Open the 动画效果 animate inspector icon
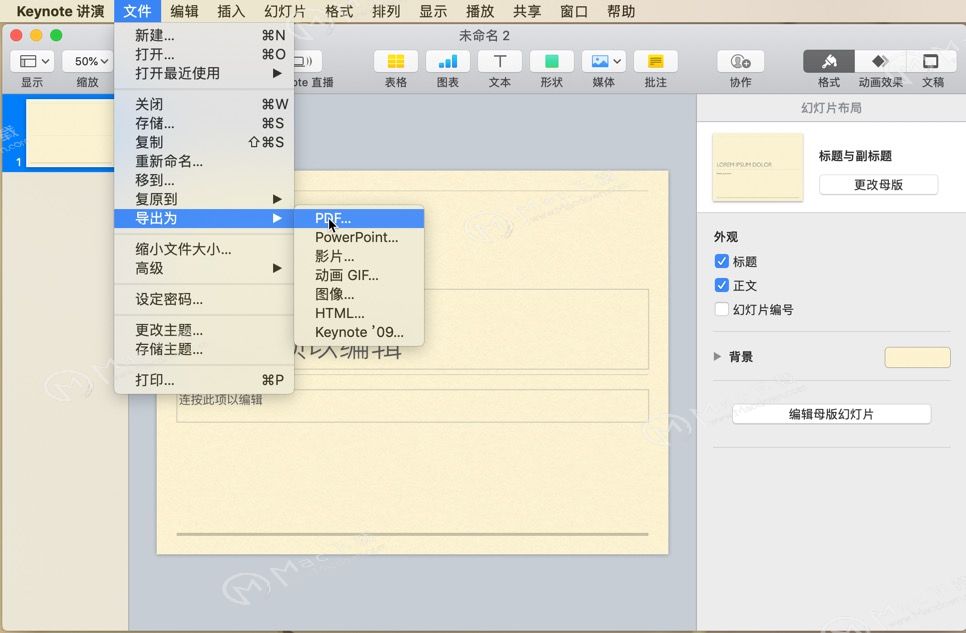 pyautogui.click(x=880, y=61)
